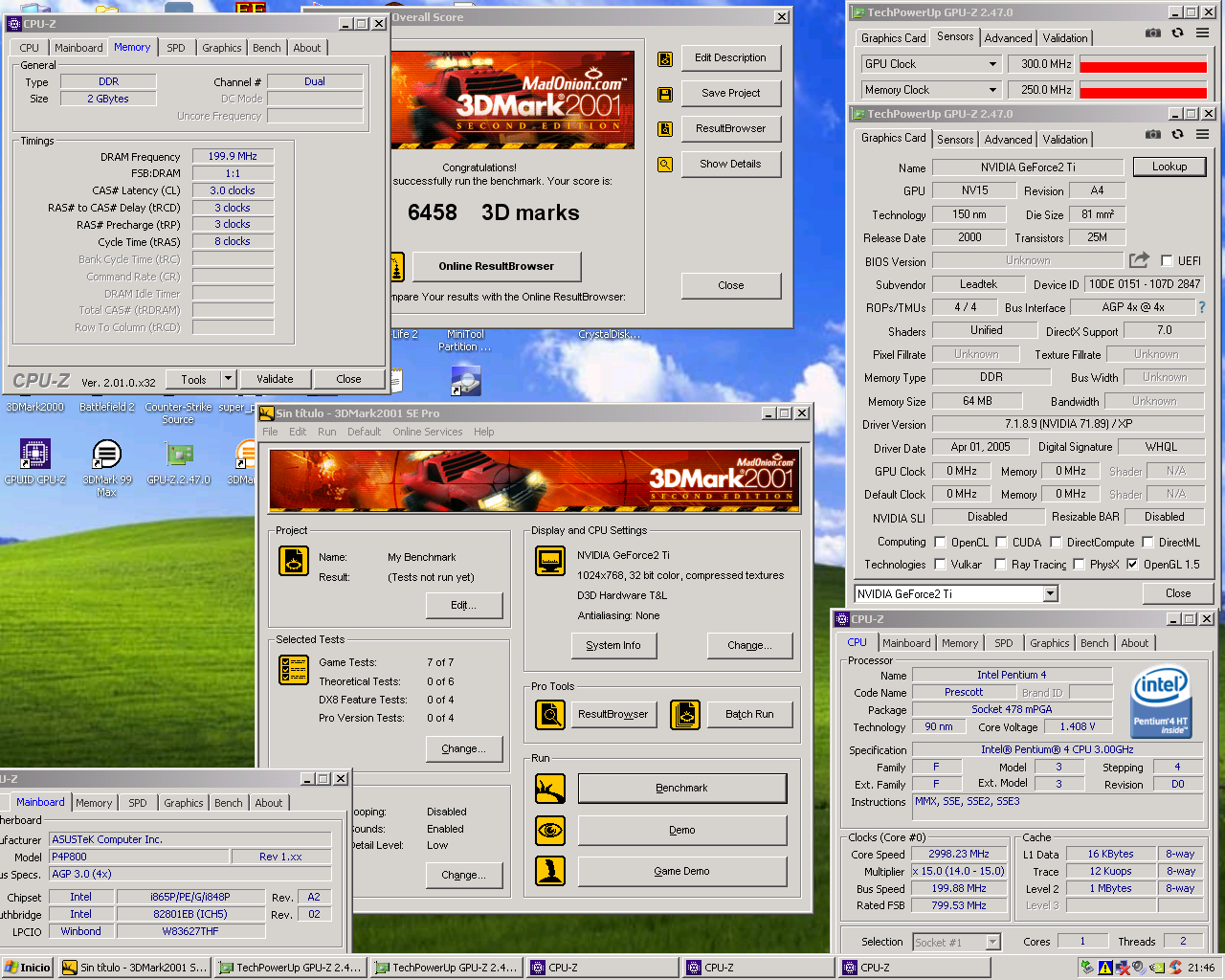
Task: Click Change button under Selected Tests
Action: [464, 748]
